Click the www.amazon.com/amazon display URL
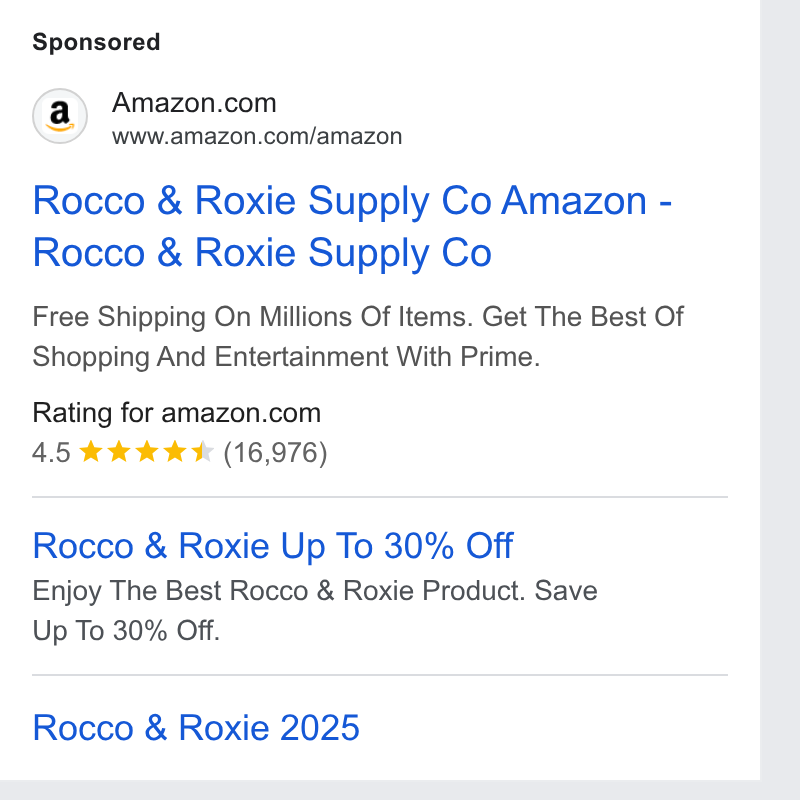Viewport: 800px width, 800px height. 257,137
